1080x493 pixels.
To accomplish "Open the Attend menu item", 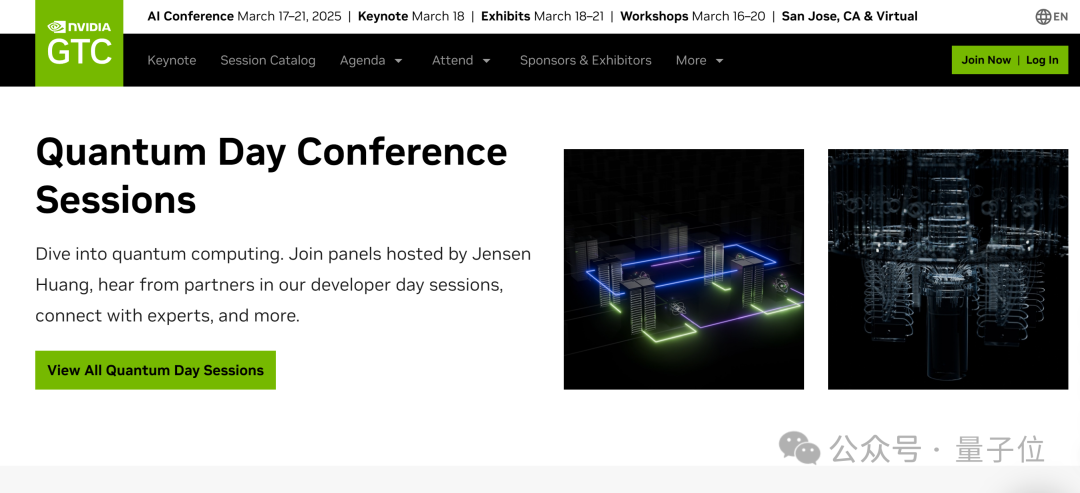I will tap(453, 61).
